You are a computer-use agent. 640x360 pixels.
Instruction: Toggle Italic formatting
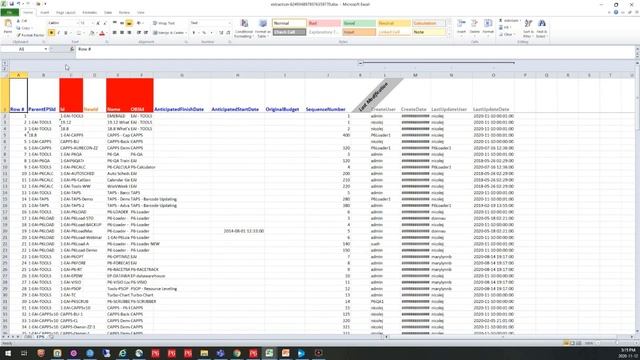(x=59, y=33)
